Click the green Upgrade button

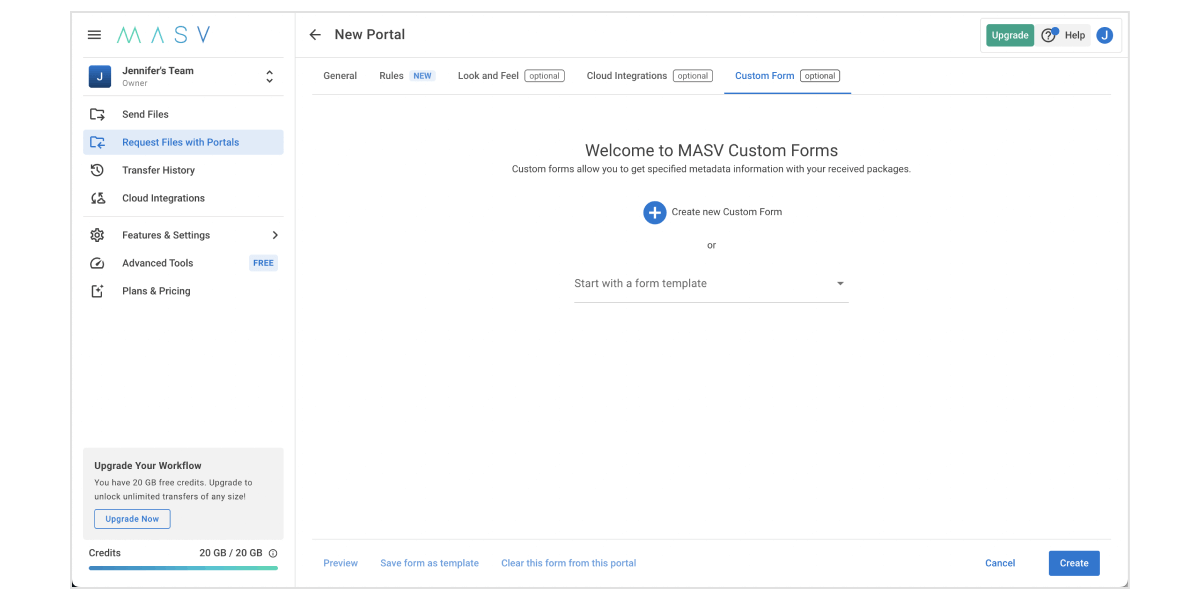coord(1010,35)
